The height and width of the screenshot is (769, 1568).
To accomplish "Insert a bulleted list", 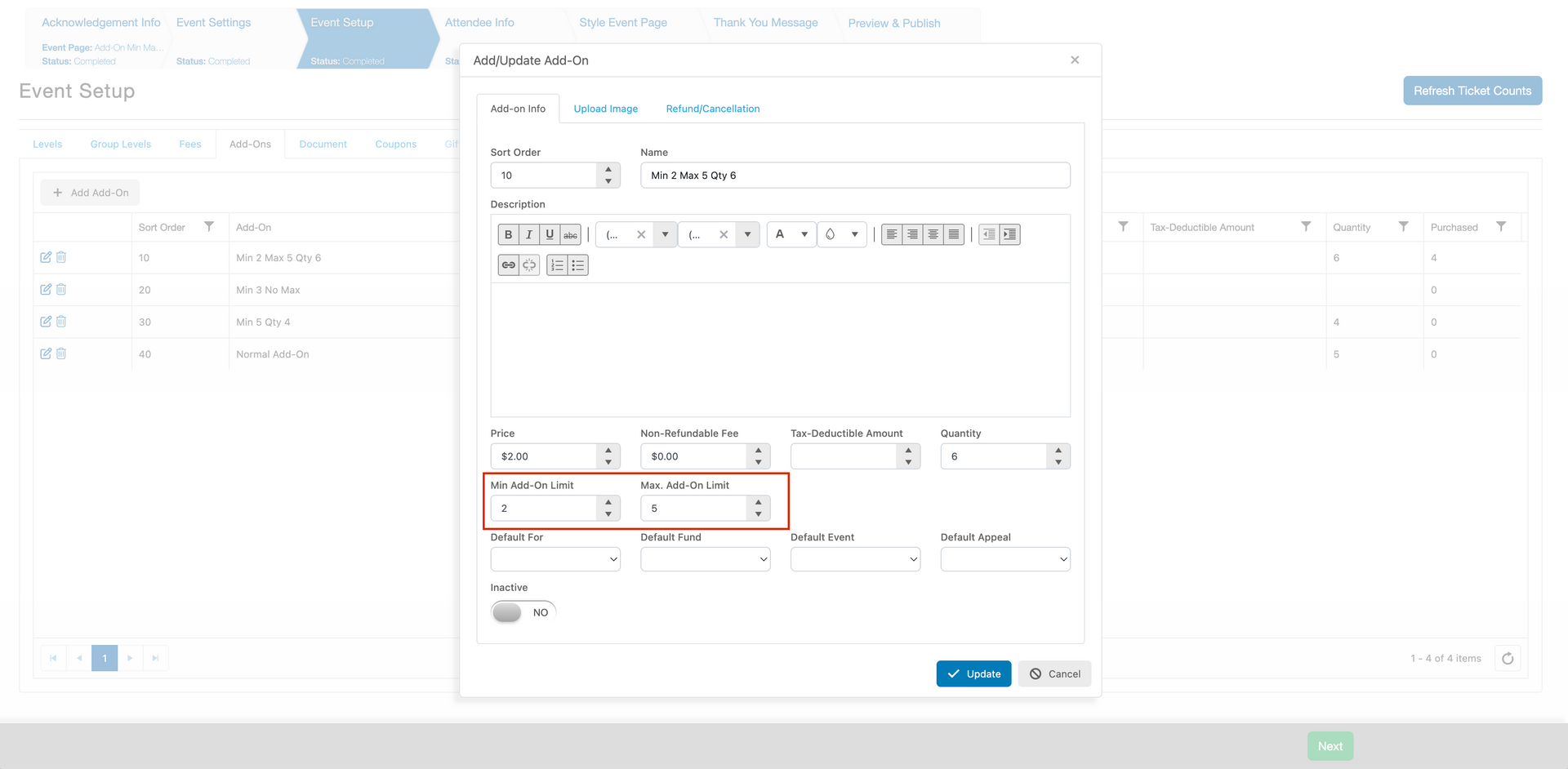I will [x=578, y=265].
